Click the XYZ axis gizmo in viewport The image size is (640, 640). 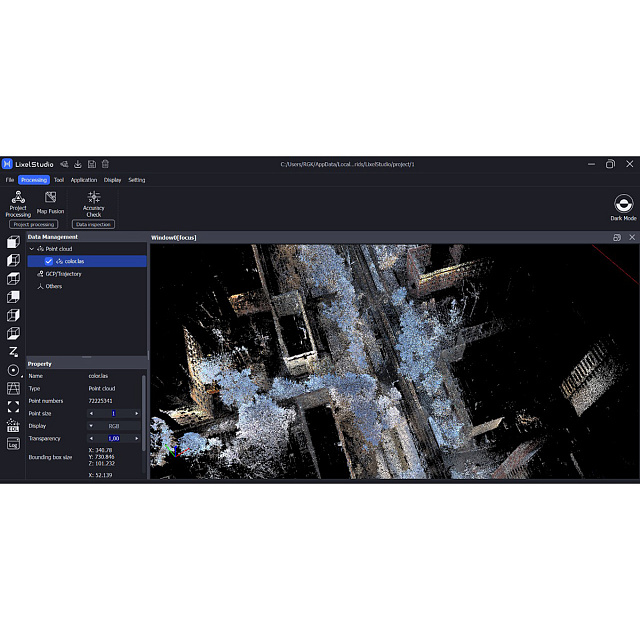(x=176, y=450)
